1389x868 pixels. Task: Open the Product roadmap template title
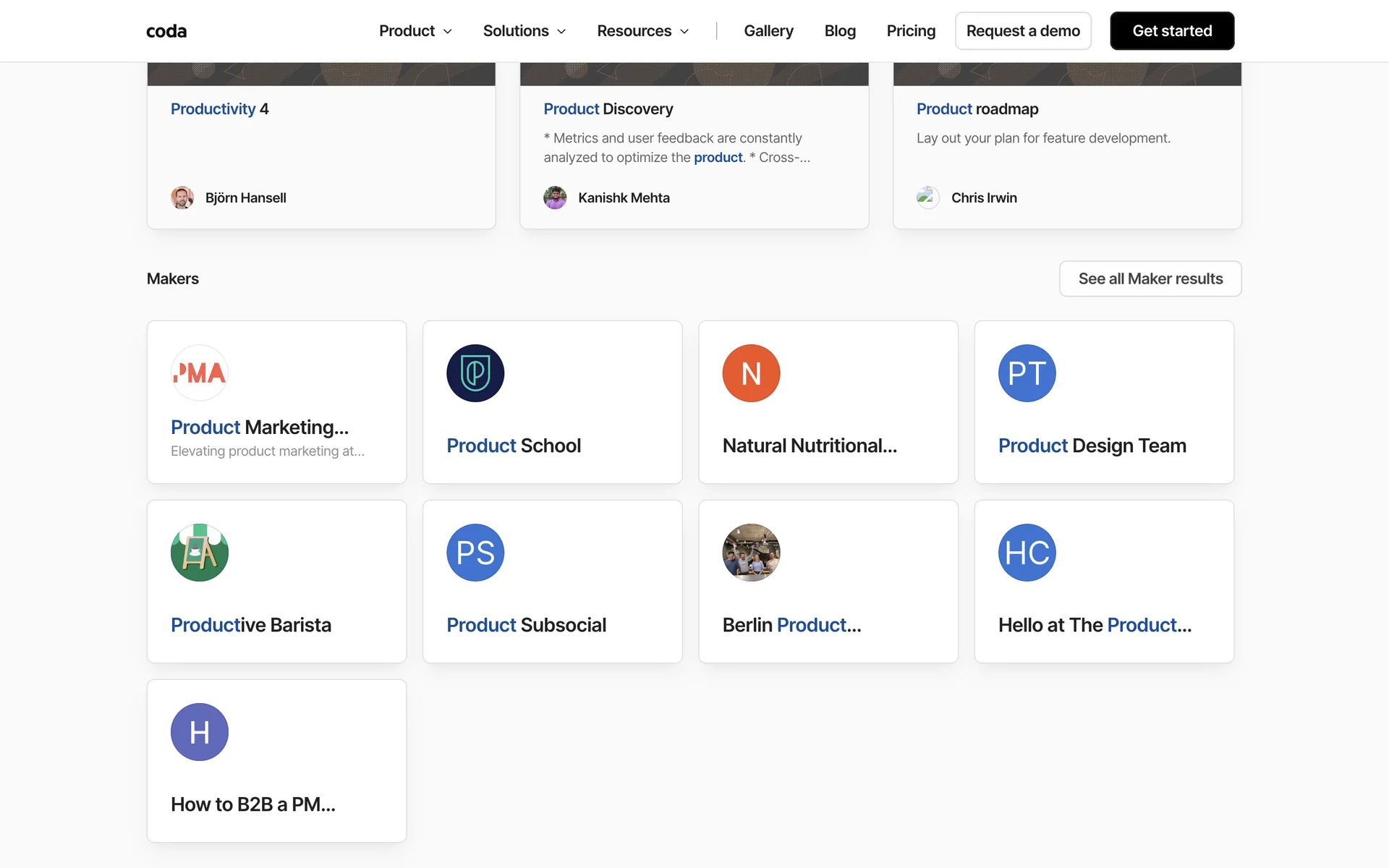pyautogui.click(x=977, y=109)
